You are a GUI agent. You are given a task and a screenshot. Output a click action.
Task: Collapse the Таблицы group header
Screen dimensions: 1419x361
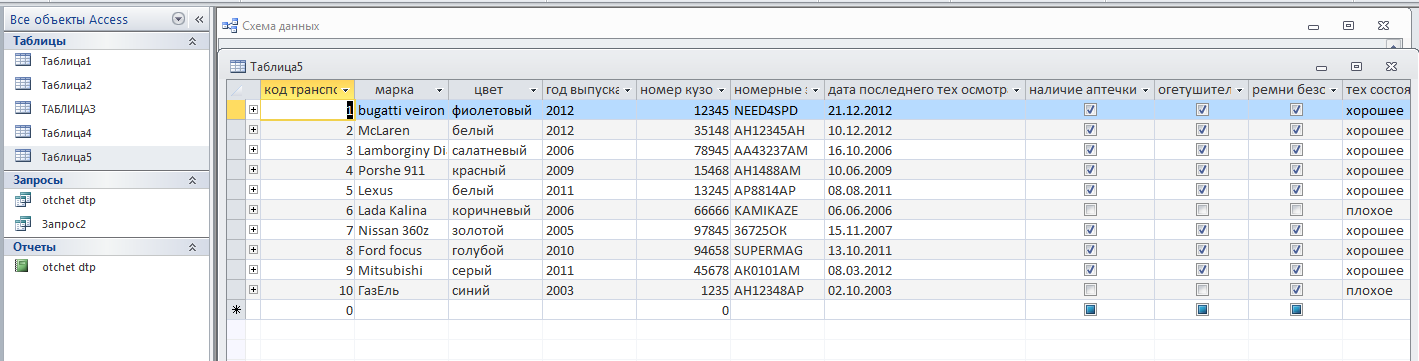coord(192,41)
